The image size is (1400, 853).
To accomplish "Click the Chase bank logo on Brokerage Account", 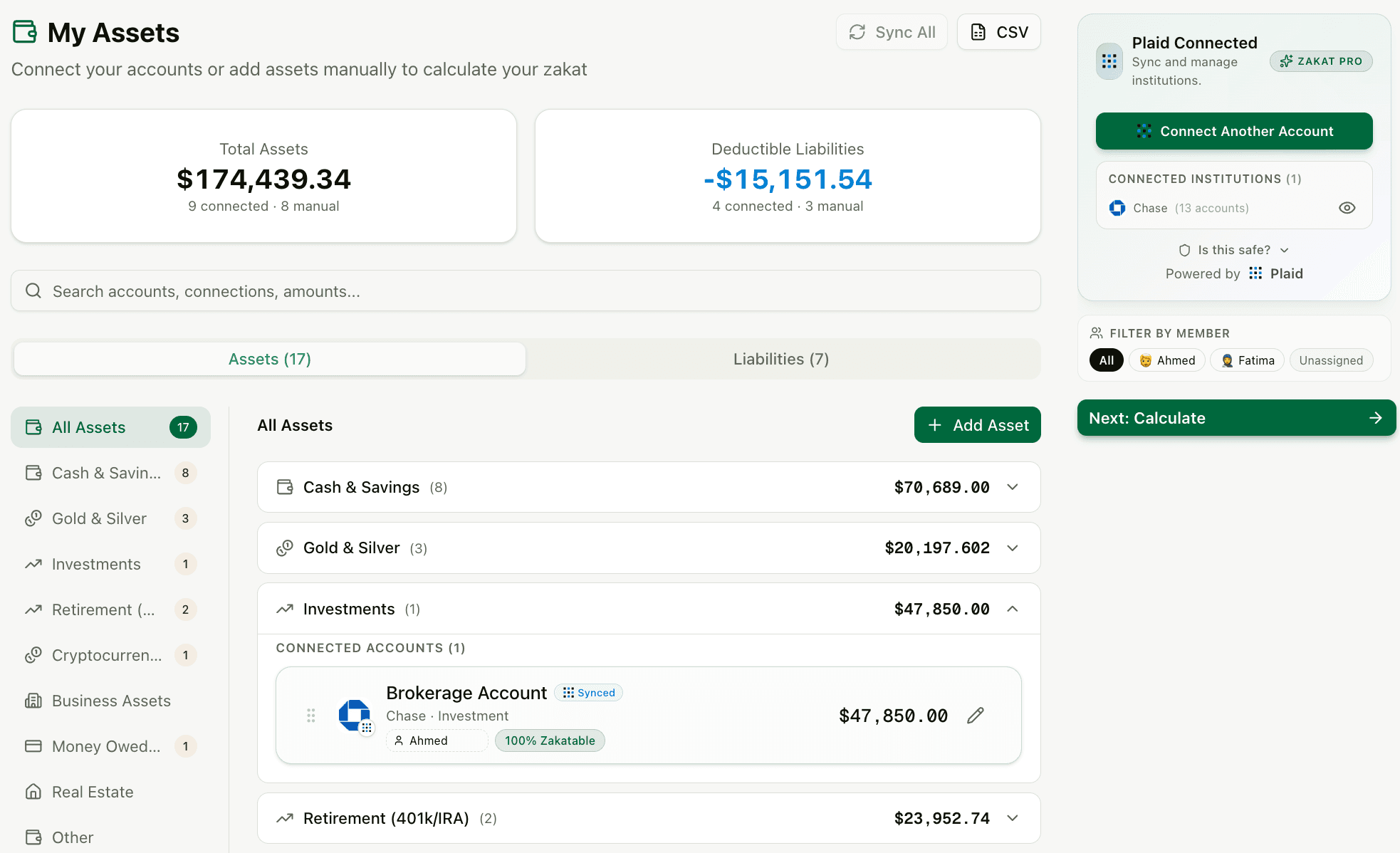I will point(355,716).
